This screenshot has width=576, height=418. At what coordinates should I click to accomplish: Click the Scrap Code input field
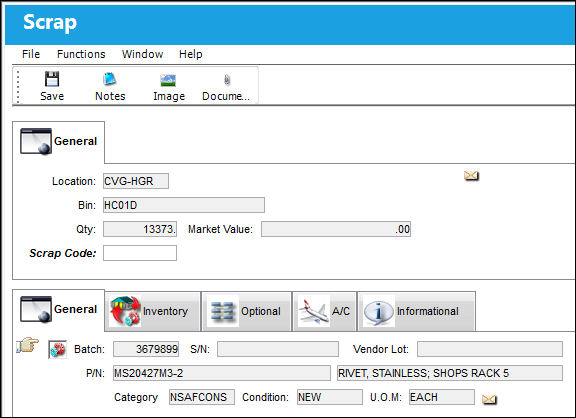pyautogui.click(x=140, y=253)
